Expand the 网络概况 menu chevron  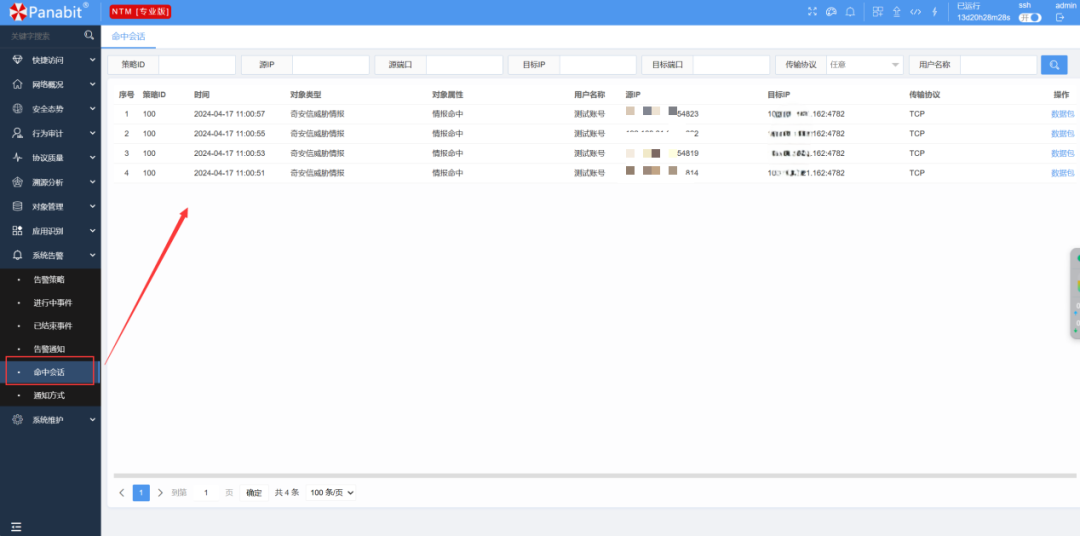pos(92,84)
